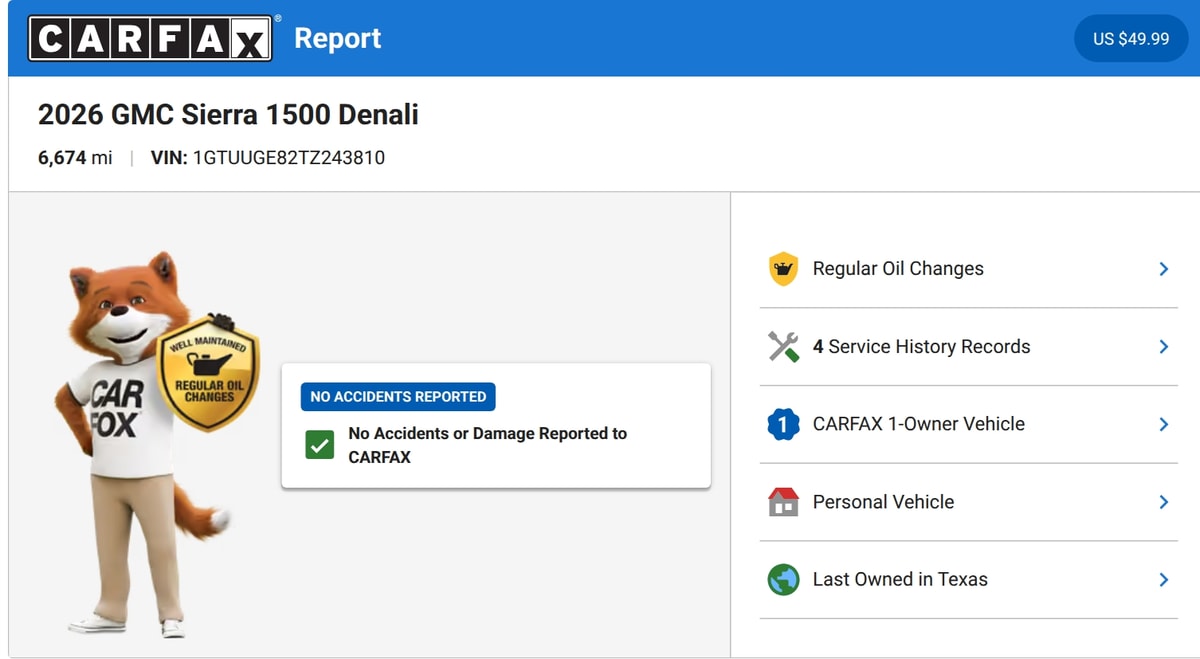Open Regular Oil Changes details

pos(968,269)
